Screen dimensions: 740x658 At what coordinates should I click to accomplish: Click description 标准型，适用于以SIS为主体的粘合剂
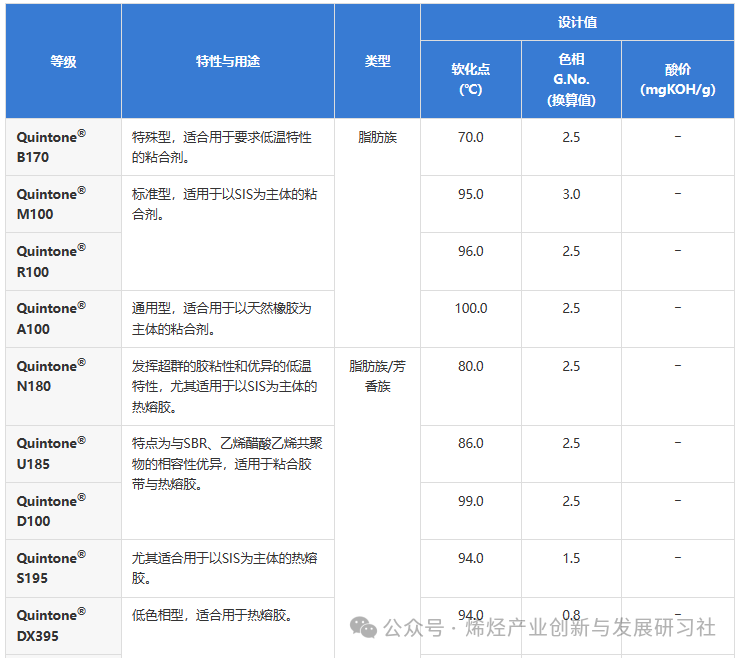point(228,233)
